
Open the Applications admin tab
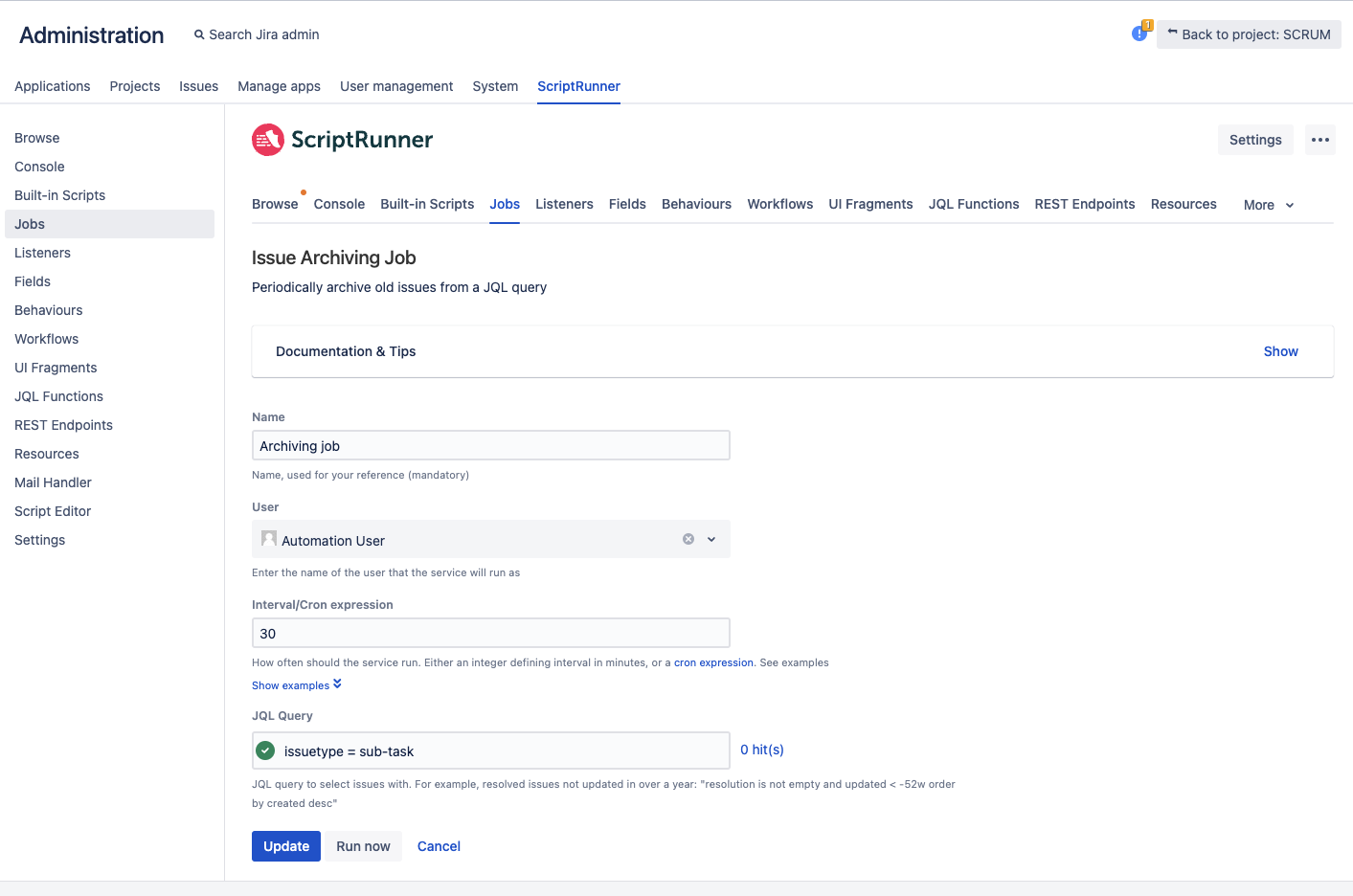click(x=53, y=86)
